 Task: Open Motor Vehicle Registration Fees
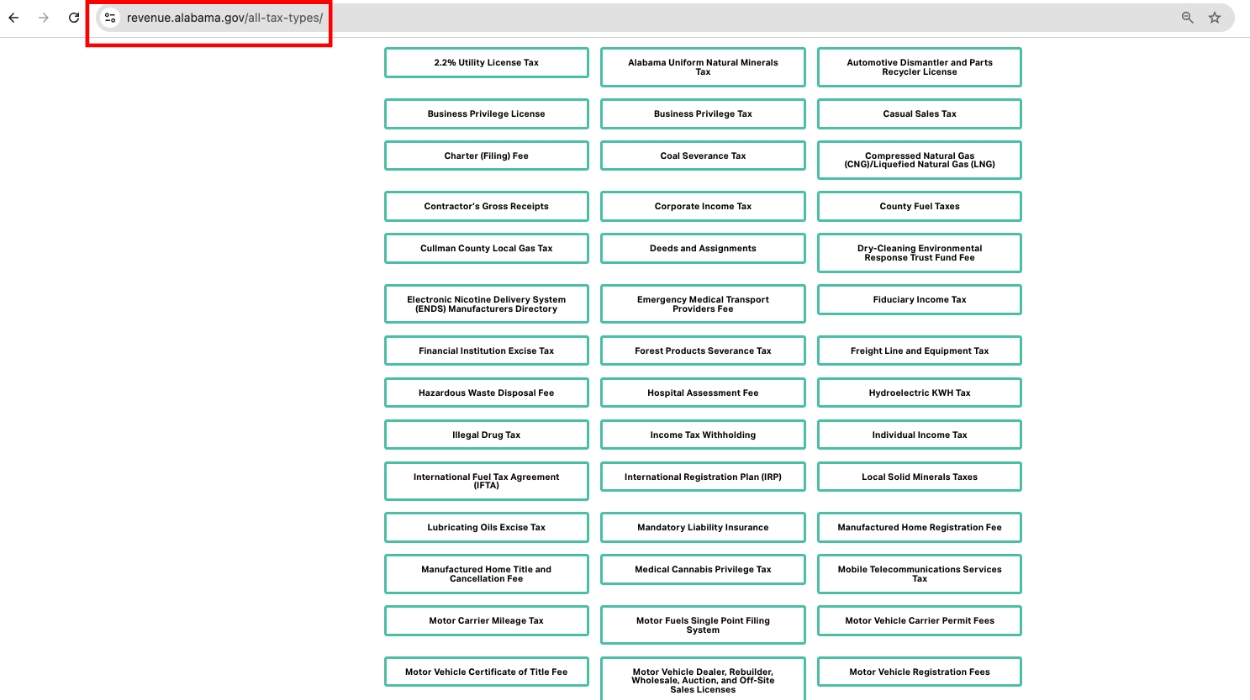pyautogui.click(x=919, y=672)
